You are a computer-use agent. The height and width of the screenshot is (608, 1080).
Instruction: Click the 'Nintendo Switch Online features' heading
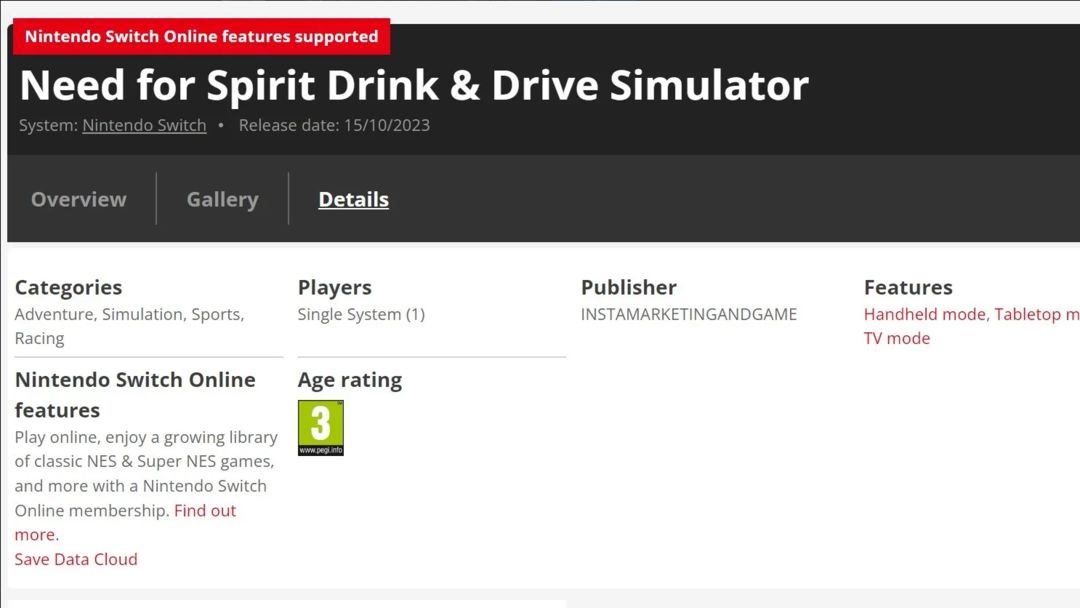[x=135, y=395]
